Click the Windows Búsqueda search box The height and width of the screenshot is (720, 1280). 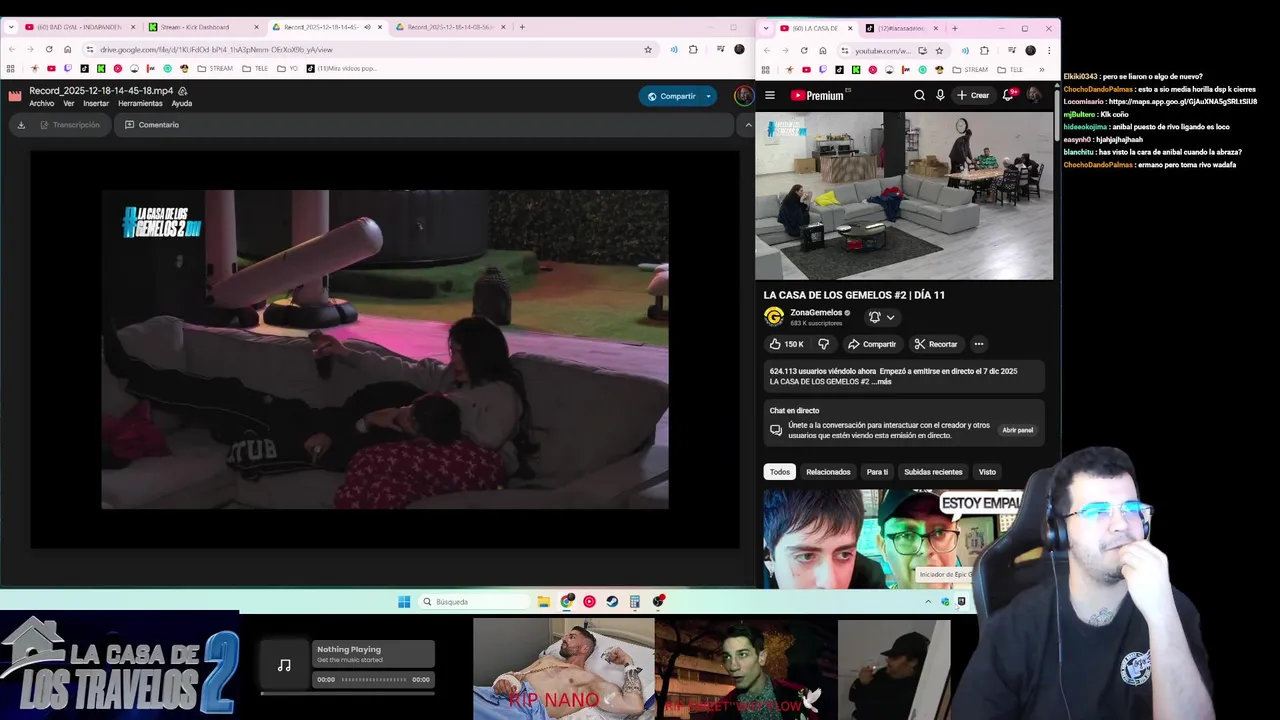pos(474,602)
